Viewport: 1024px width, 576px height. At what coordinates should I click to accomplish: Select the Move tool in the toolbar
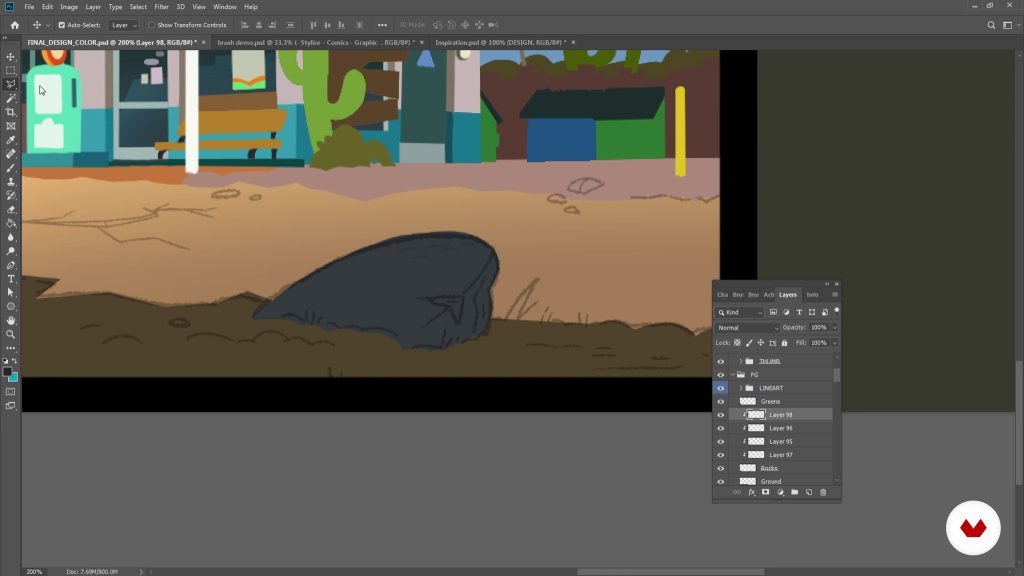(11, 57)
